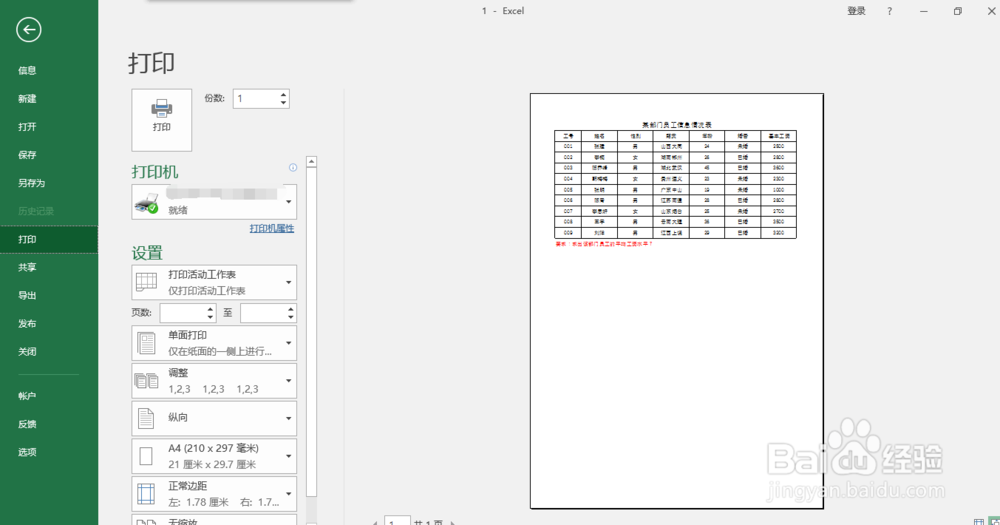Open 帐户 (Account) in the sidebar

click(49, 396)
